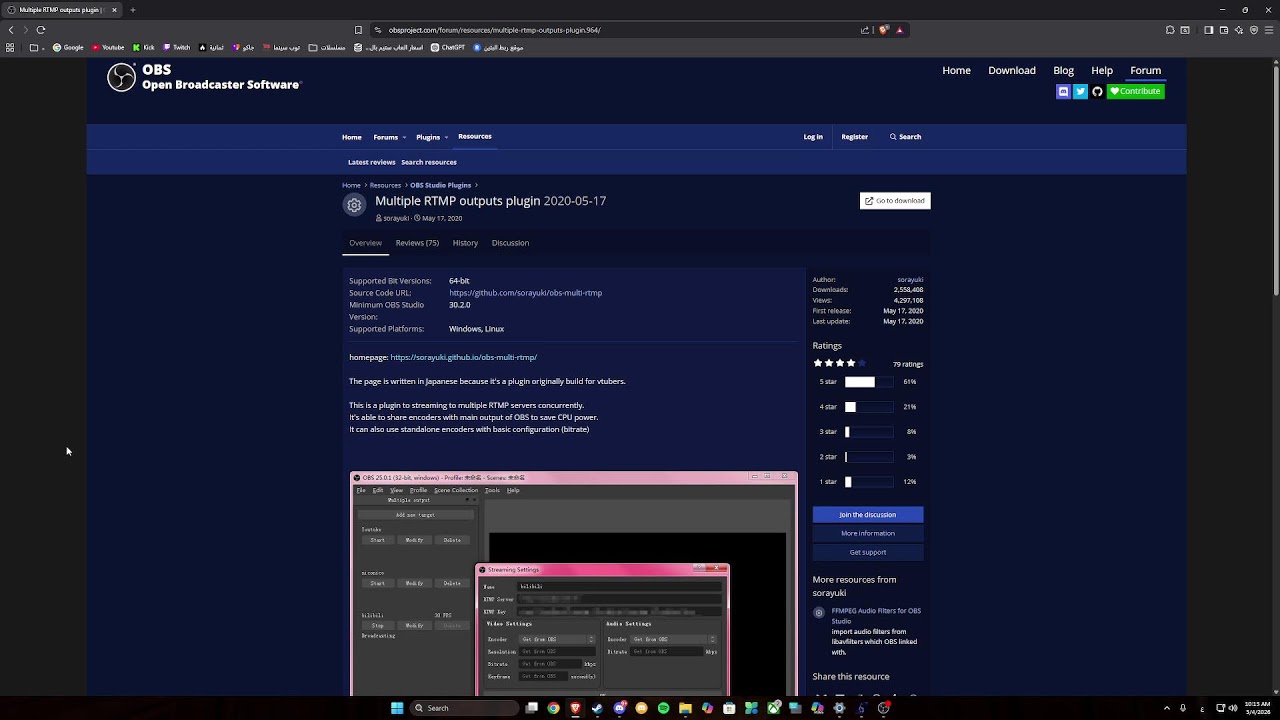Open the Brave Wallet icon

click(1224, 30)
